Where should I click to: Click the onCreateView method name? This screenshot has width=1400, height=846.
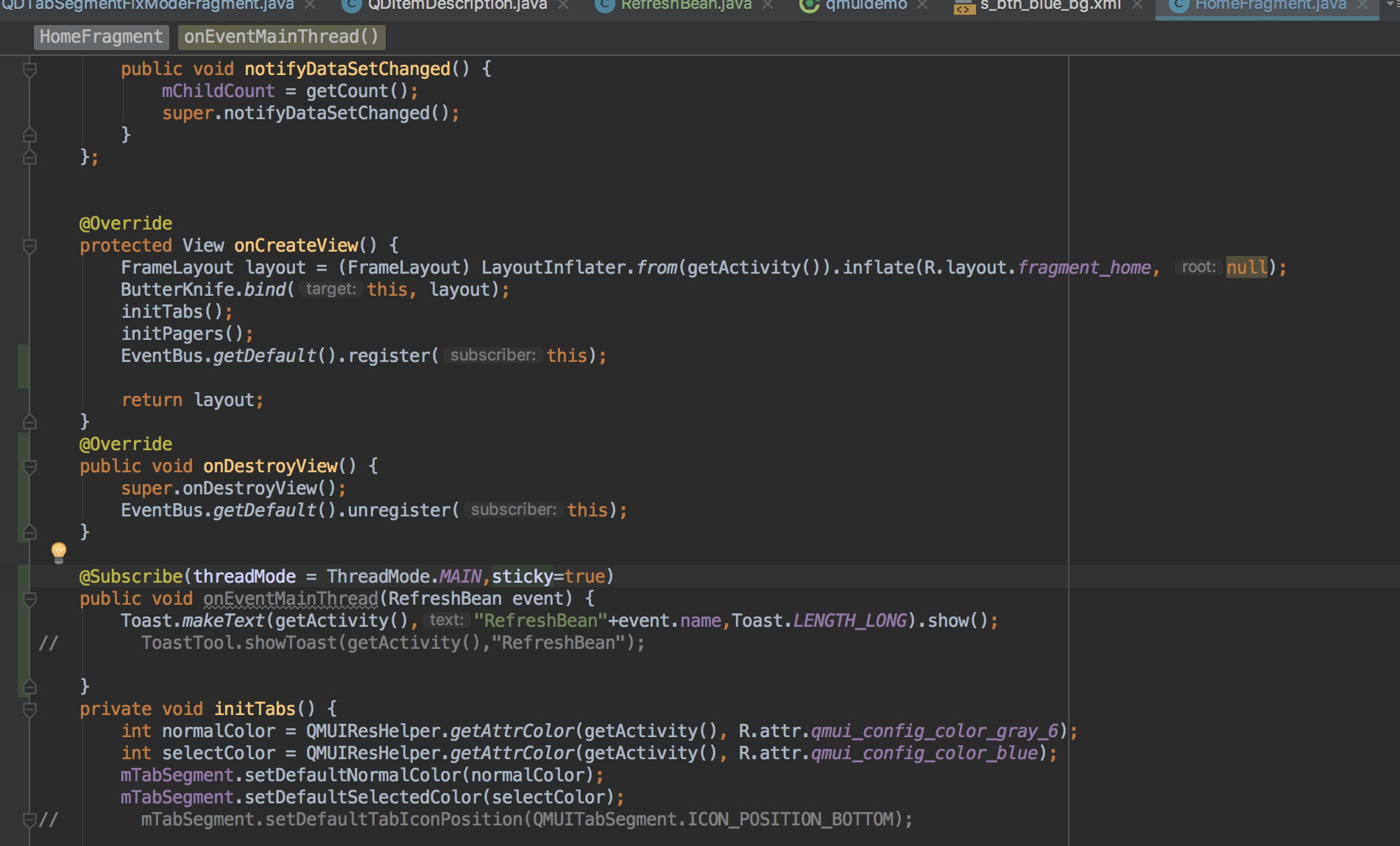click(x=296, y=246)
